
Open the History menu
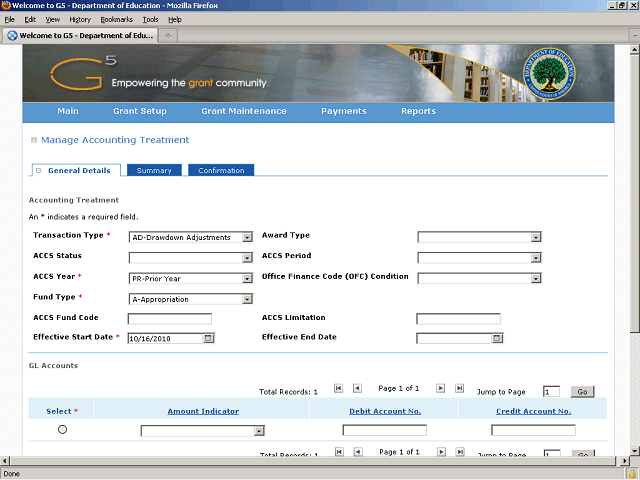[x=80, y=20]
